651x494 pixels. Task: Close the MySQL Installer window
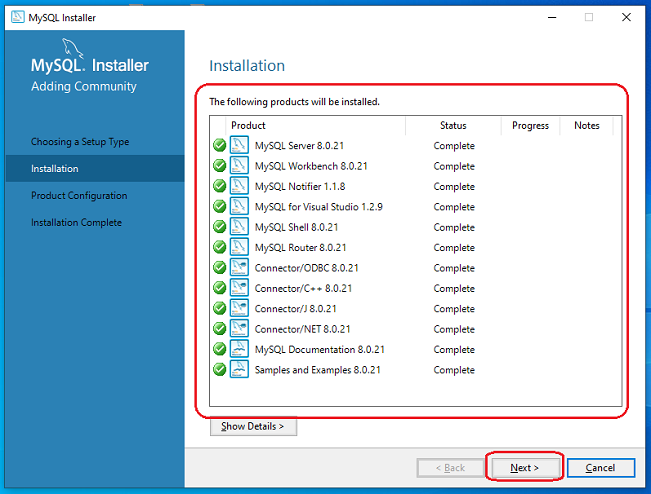pos(626,17)
